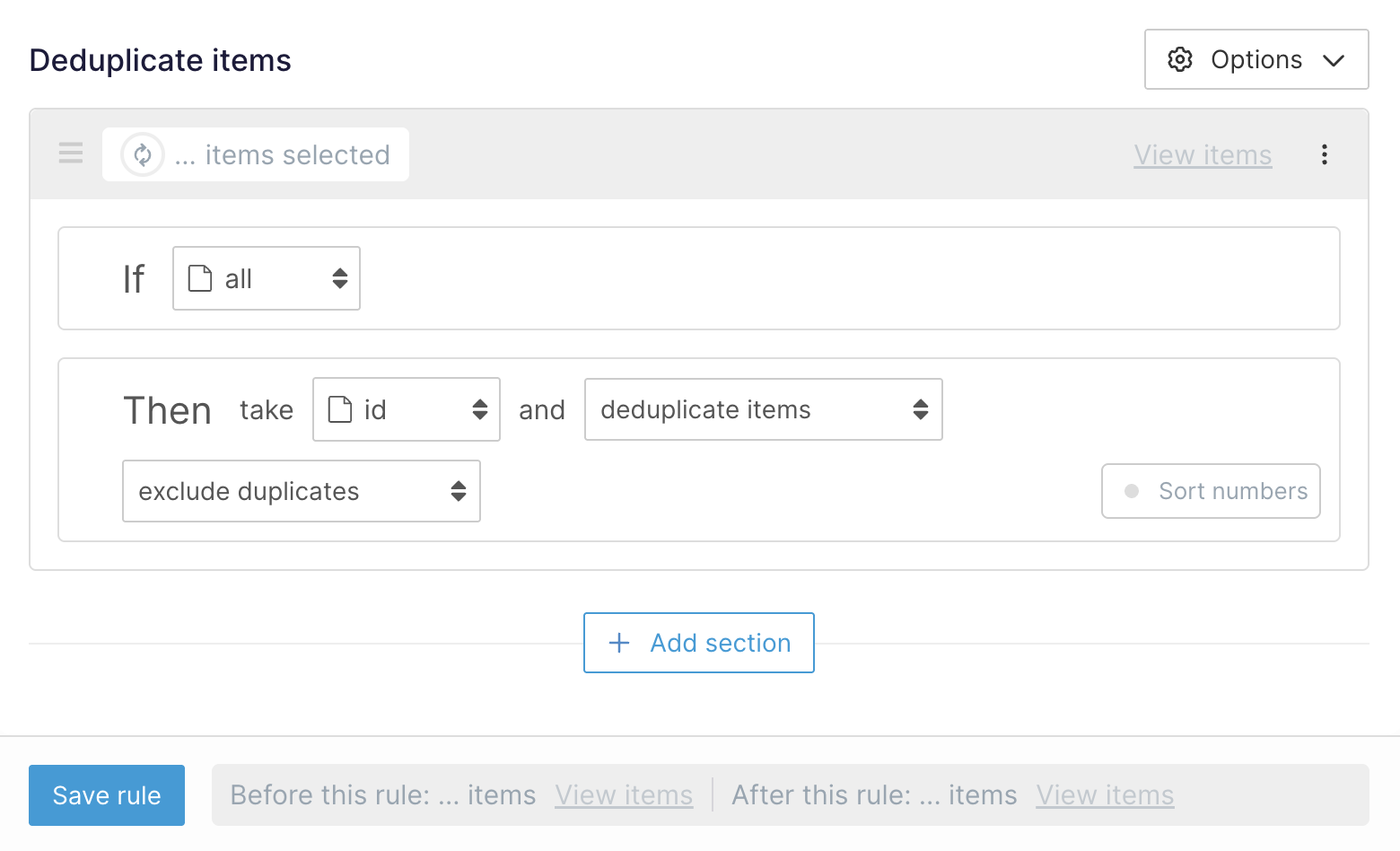Open the 'all' condition dropdown
Viewport: 1400px width, 851px height.
coord(267,278)
